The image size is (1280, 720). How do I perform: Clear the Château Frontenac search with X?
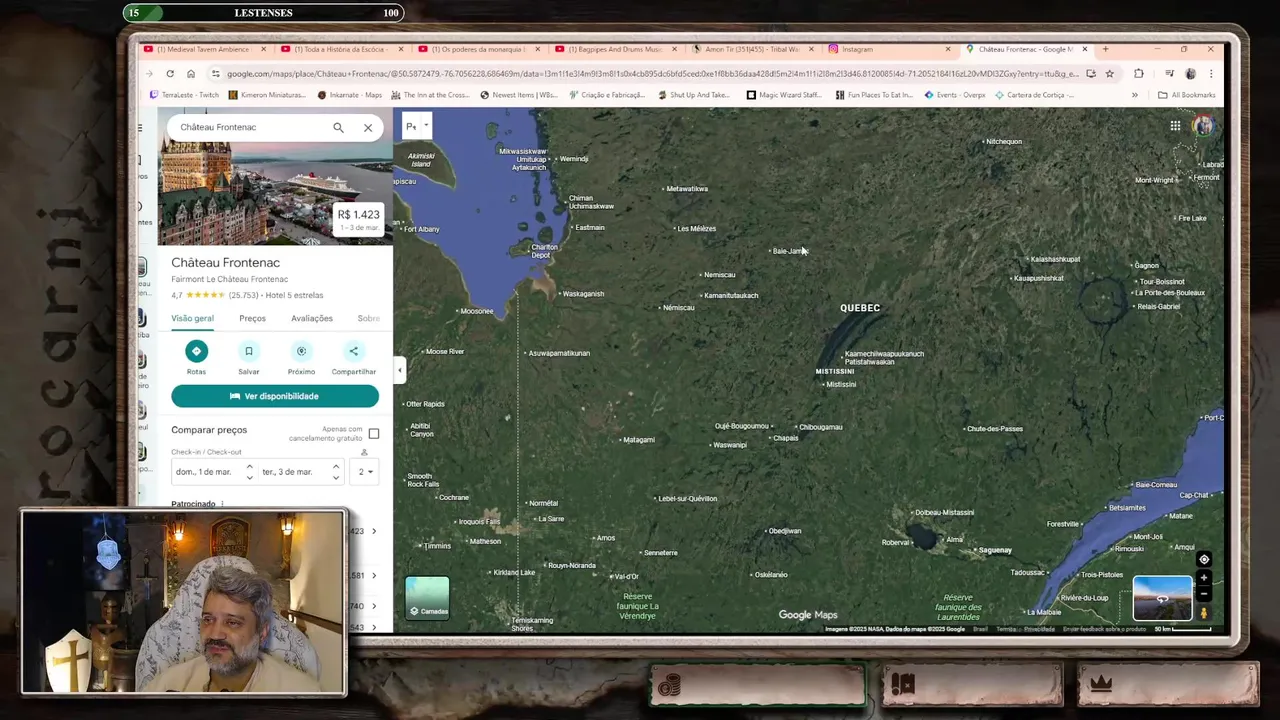point(368,127)
